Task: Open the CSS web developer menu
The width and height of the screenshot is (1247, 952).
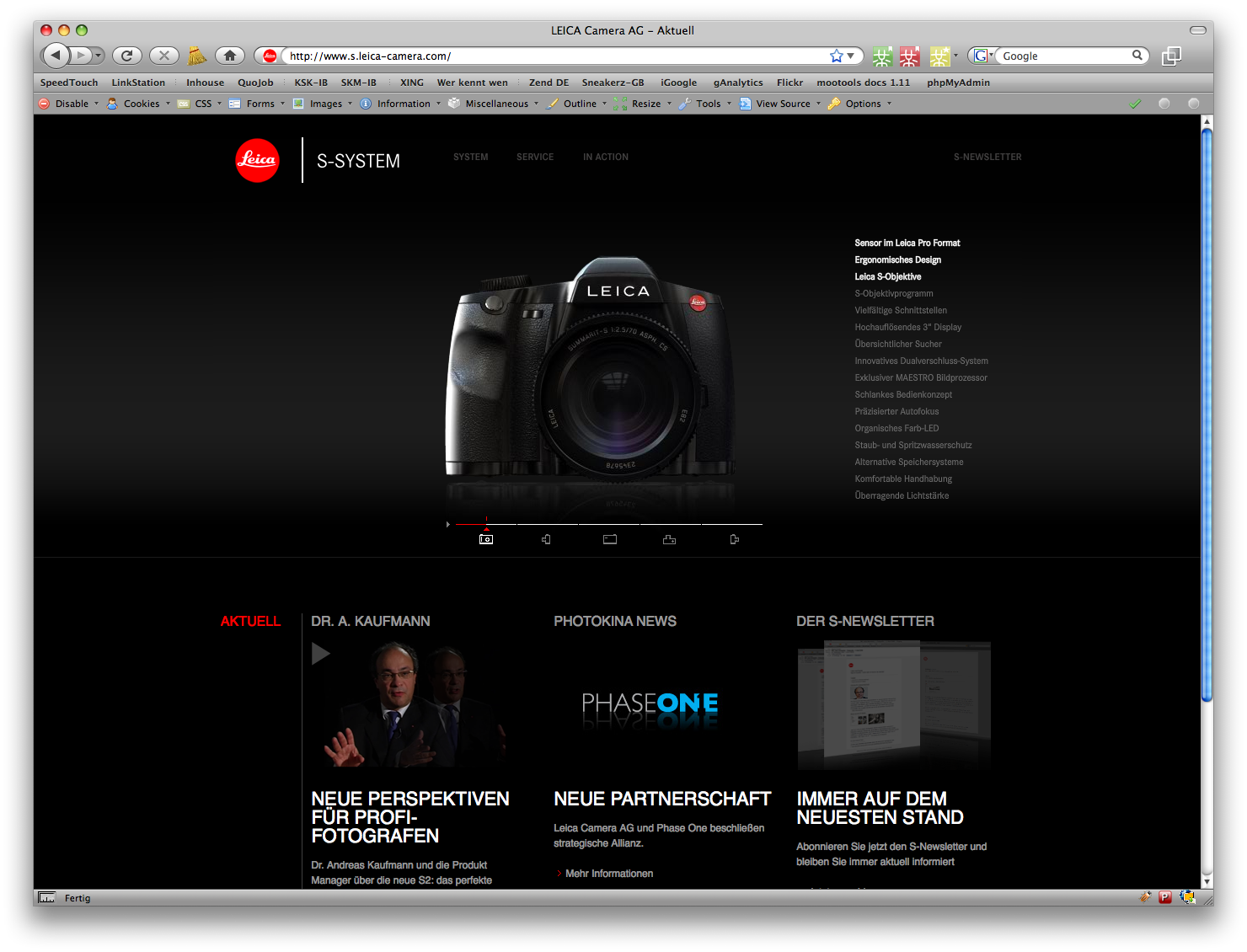Action: click(200, 104)
